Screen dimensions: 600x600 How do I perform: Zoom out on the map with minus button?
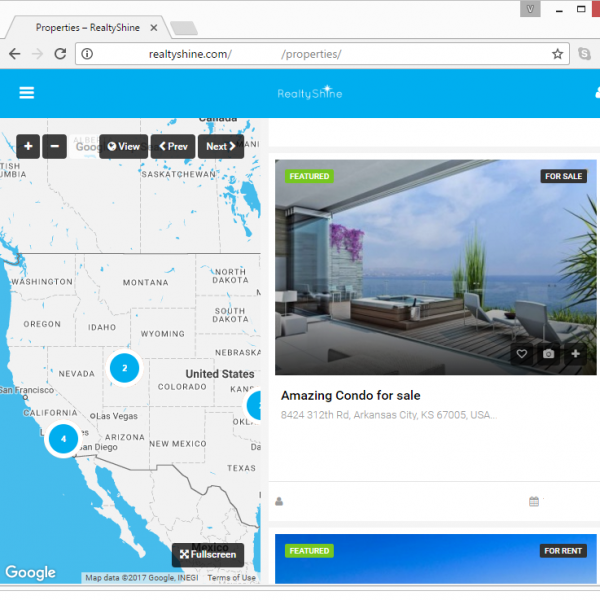tap(54, 146)
